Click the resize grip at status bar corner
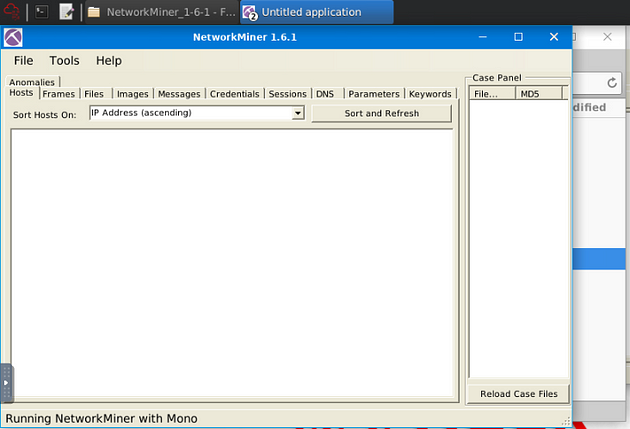Viewport: 630px width, 429px height. click(x=566, y=422)
